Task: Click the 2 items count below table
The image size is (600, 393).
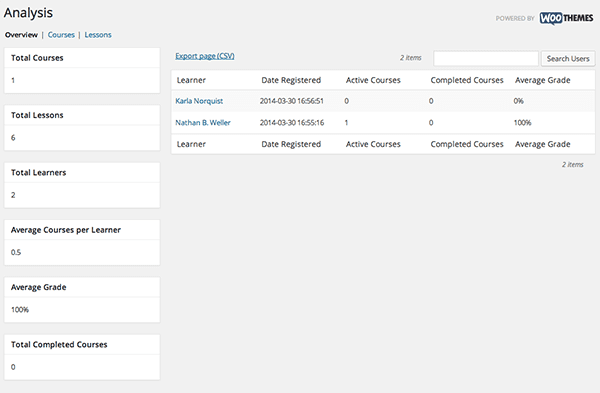Action: [x=572, y=165]
